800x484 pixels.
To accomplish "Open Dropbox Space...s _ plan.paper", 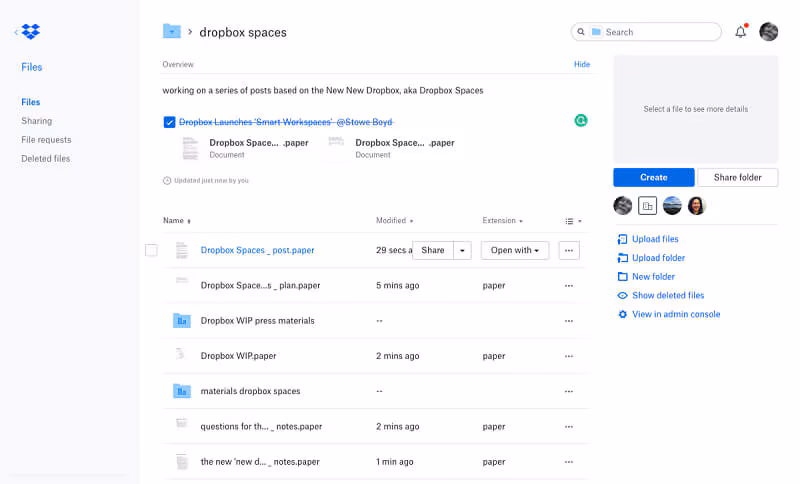I will coord(260,286).
